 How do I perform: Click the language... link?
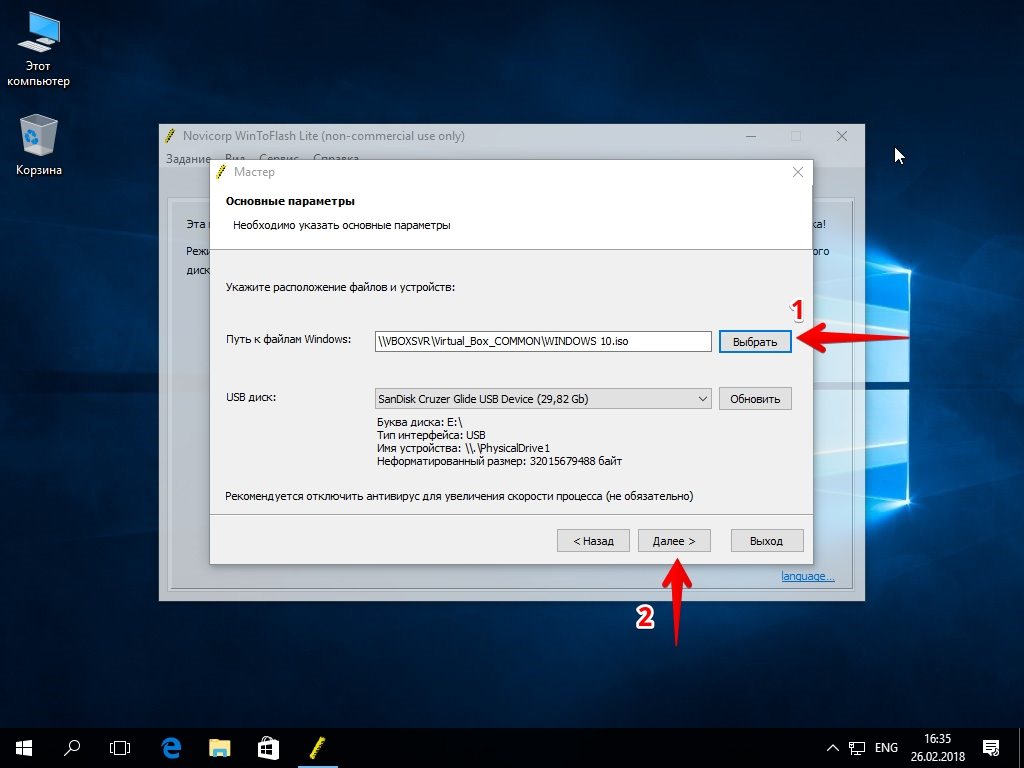[808, 576]
